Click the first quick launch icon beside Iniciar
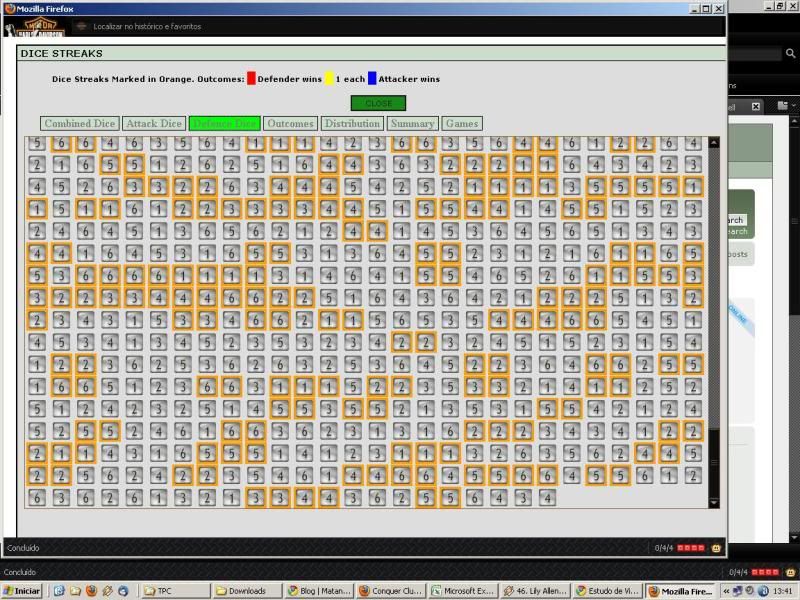 pyautogui.click(x=59, y=591)
